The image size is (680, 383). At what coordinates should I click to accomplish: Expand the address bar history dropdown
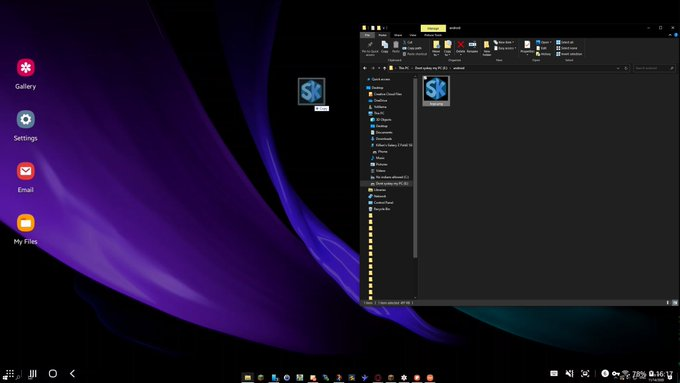click(618, 68)
